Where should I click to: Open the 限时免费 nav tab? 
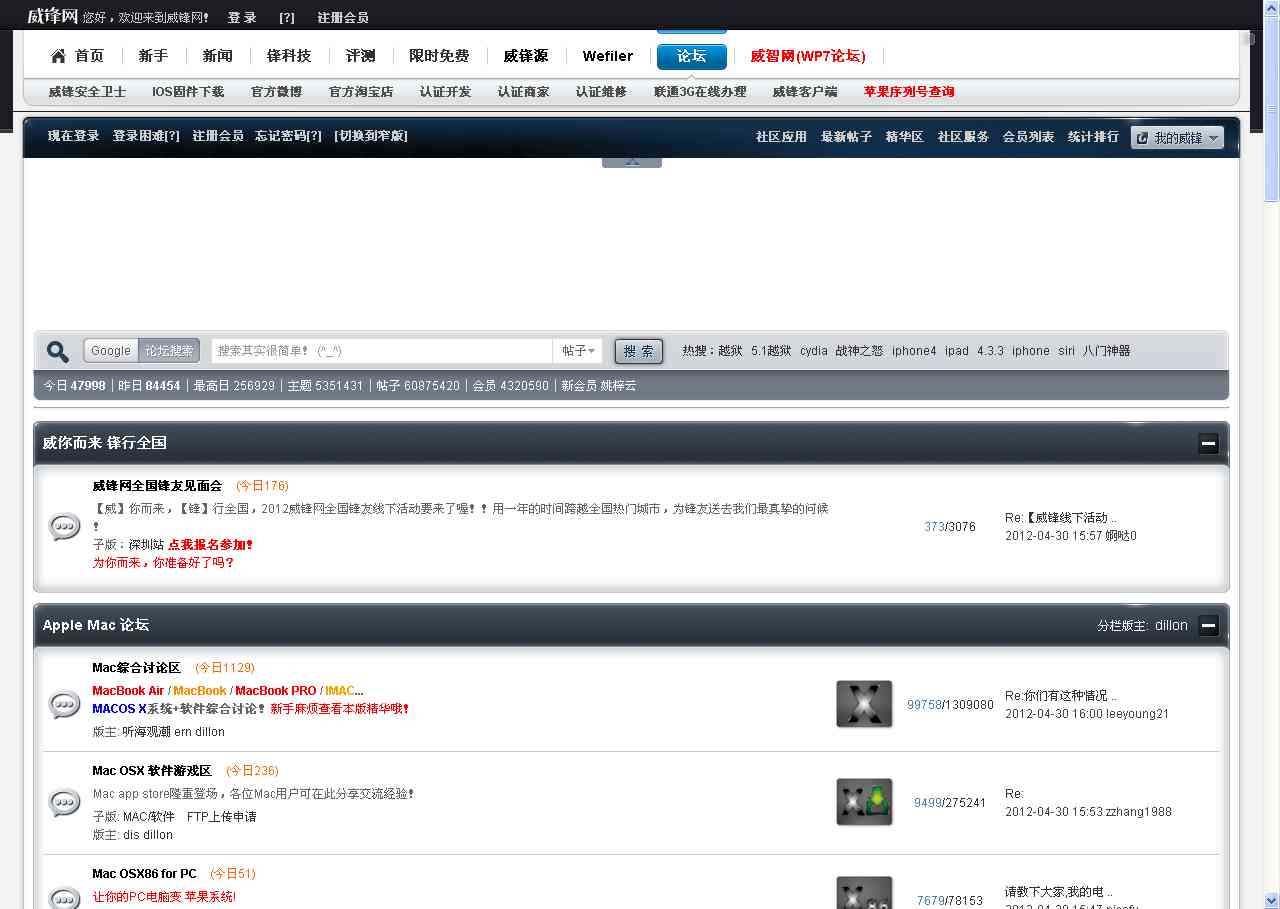pos(439,56)
